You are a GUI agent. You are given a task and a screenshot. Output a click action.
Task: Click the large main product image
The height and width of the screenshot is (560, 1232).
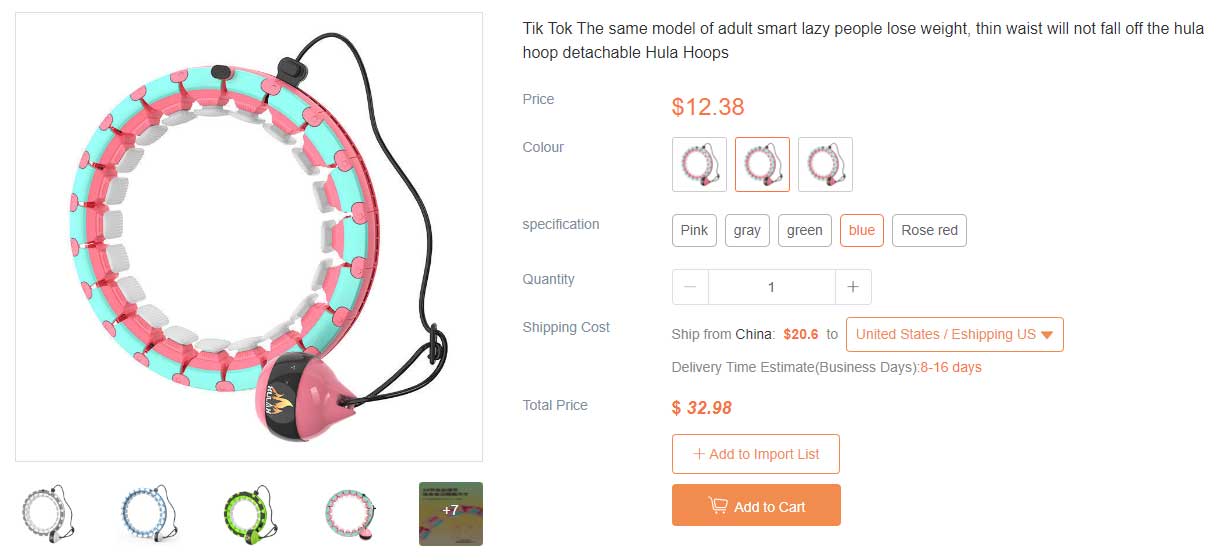pyautogui.click(x=249, y=237)
